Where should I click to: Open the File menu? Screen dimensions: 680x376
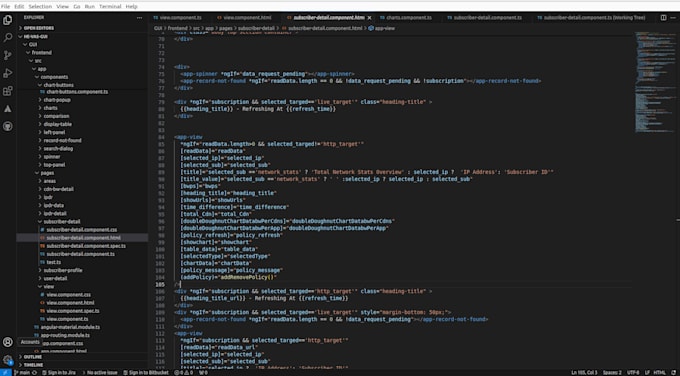click(5, 7)
